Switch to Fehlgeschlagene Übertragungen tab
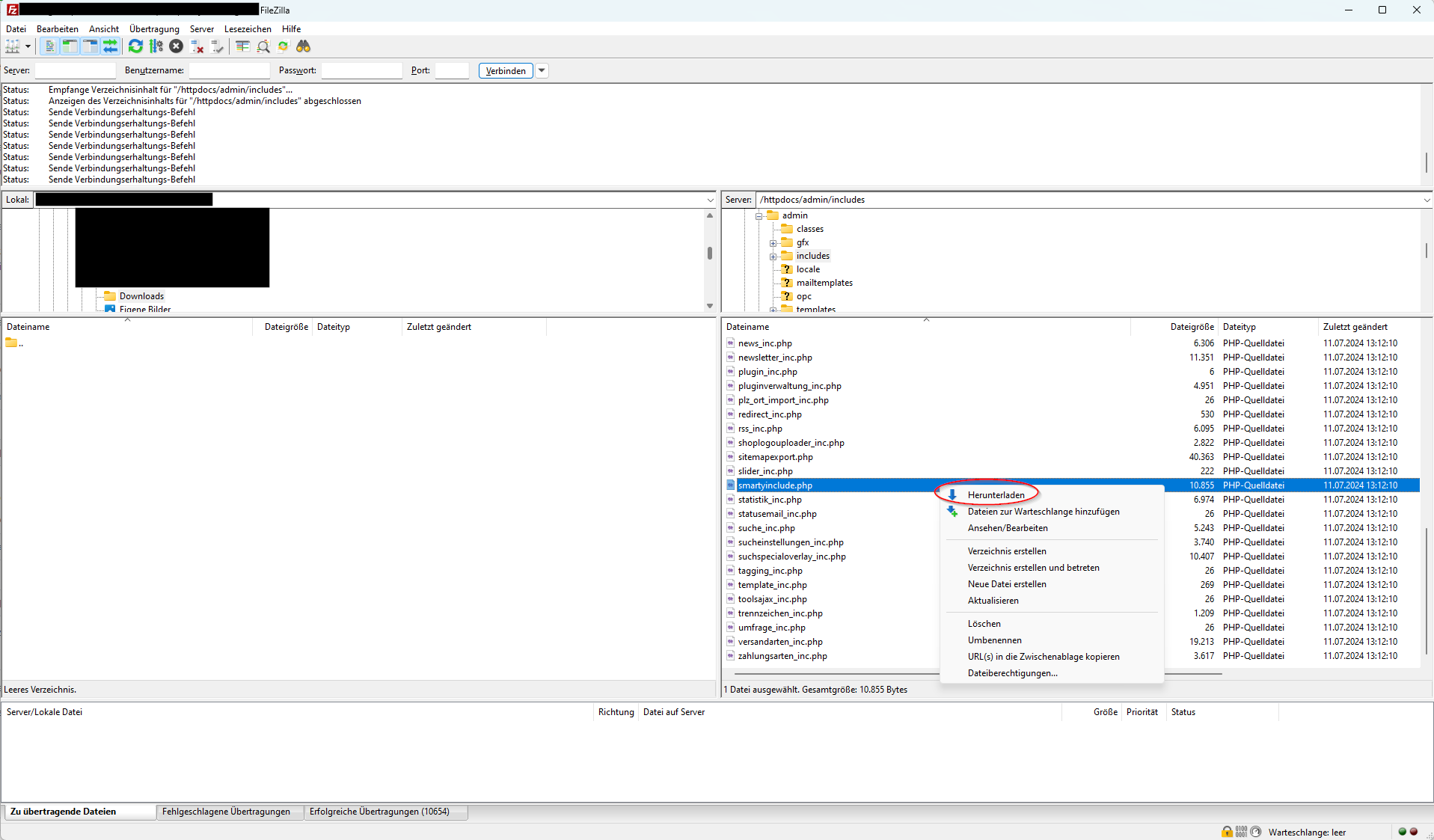Image resolution: width=1434 pixels, height=840 pixels. [x=226, y=812]
